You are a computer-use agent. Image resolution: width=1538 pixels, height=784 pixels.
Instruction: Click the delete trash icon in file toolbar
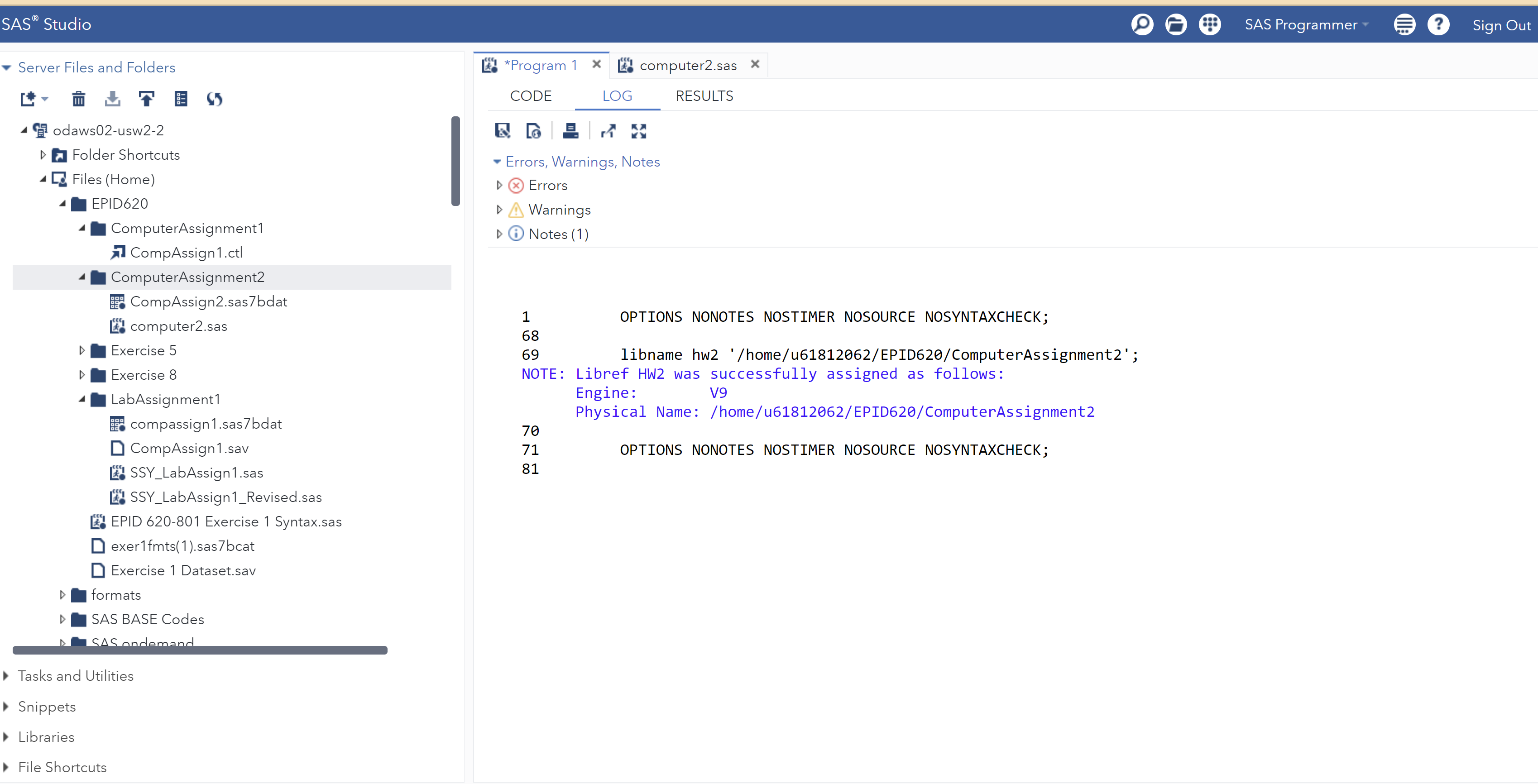(78, 99)
